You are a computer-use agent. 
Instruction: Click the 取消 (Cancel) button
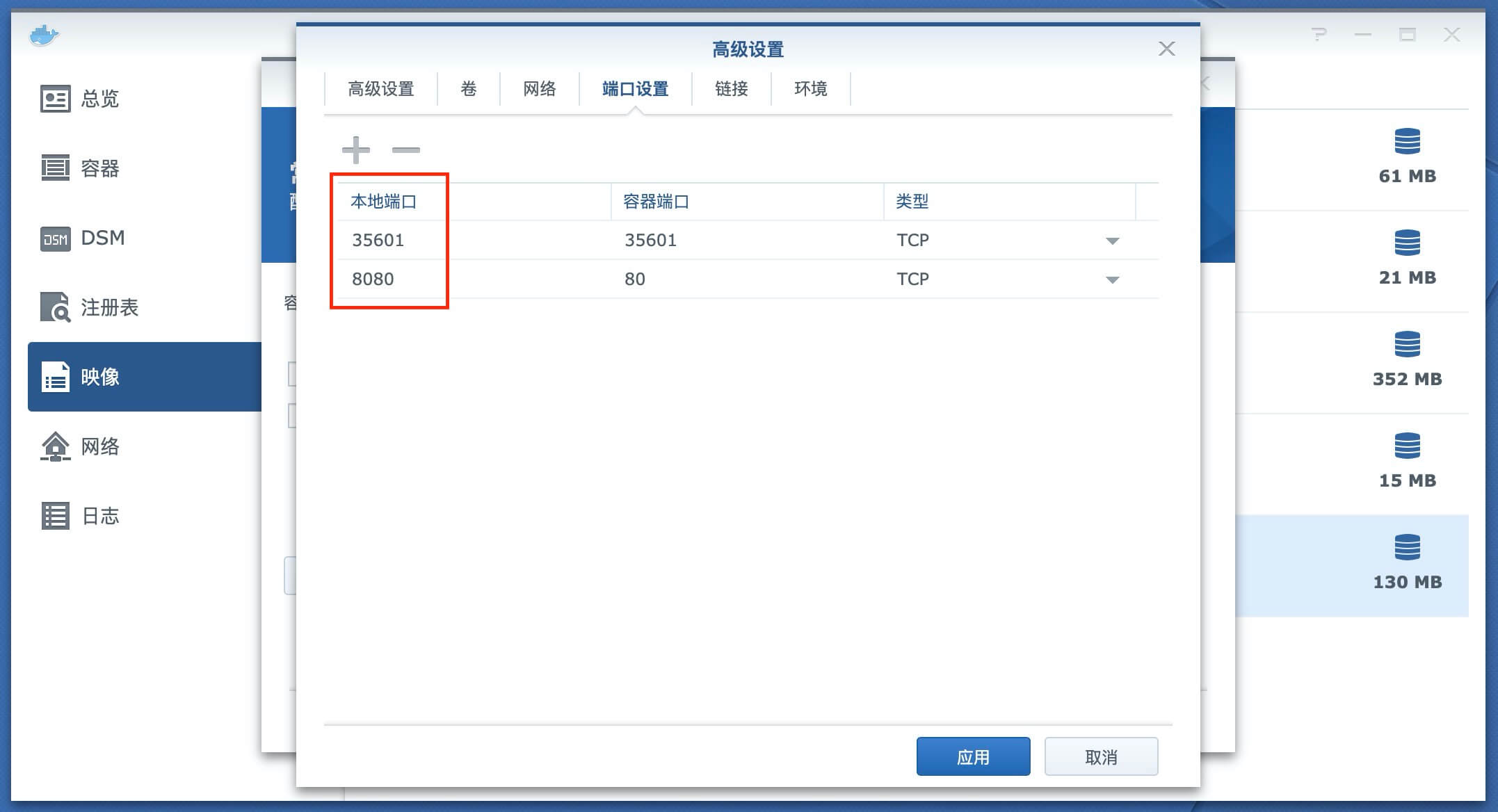[1100, 756]
